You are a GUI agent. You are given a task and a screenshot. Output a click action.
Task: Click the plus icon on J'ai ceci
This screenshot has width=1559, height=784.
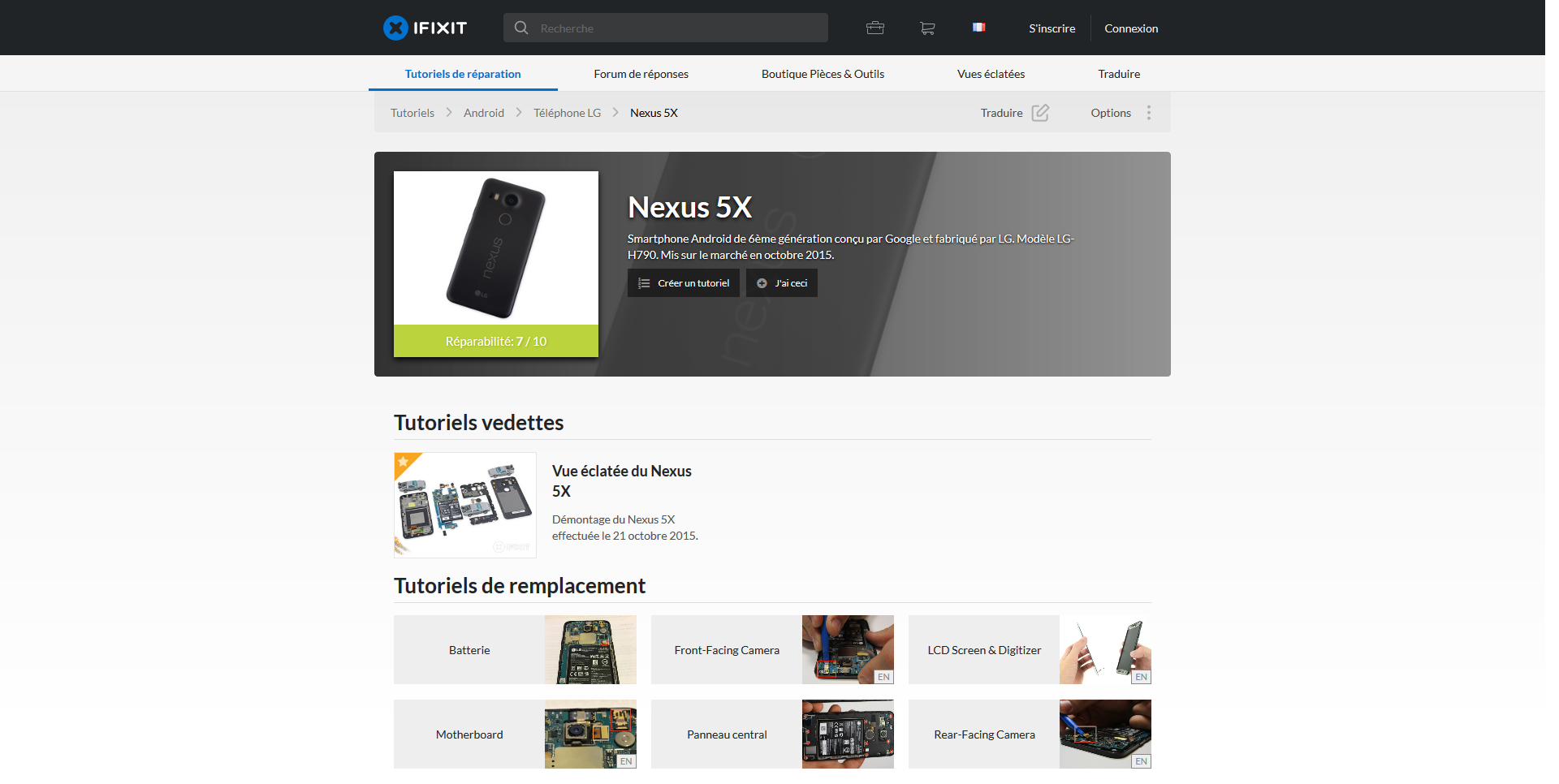point(762,283)
